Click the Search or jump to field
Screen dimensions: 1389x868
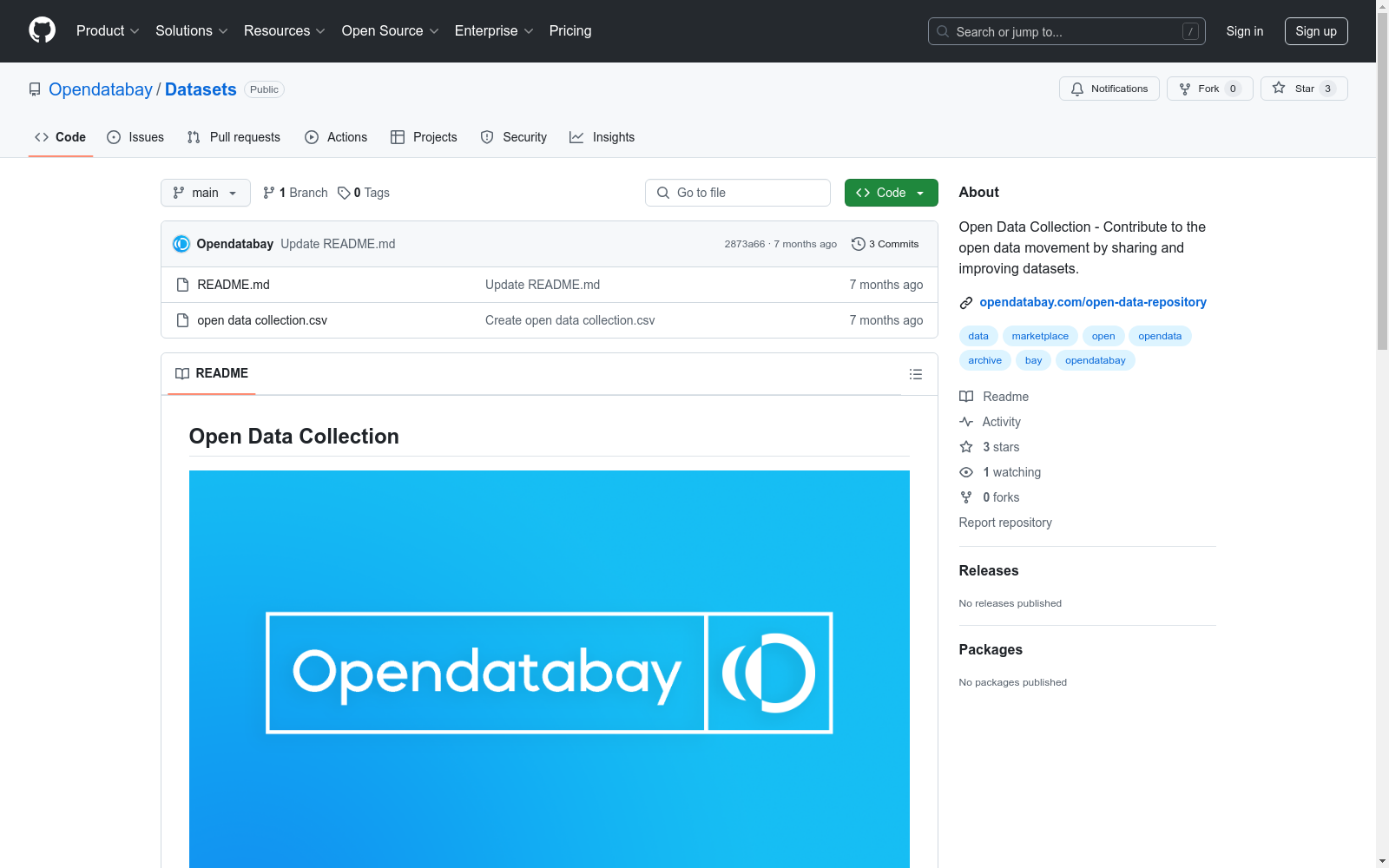(x=1067, y=31)
